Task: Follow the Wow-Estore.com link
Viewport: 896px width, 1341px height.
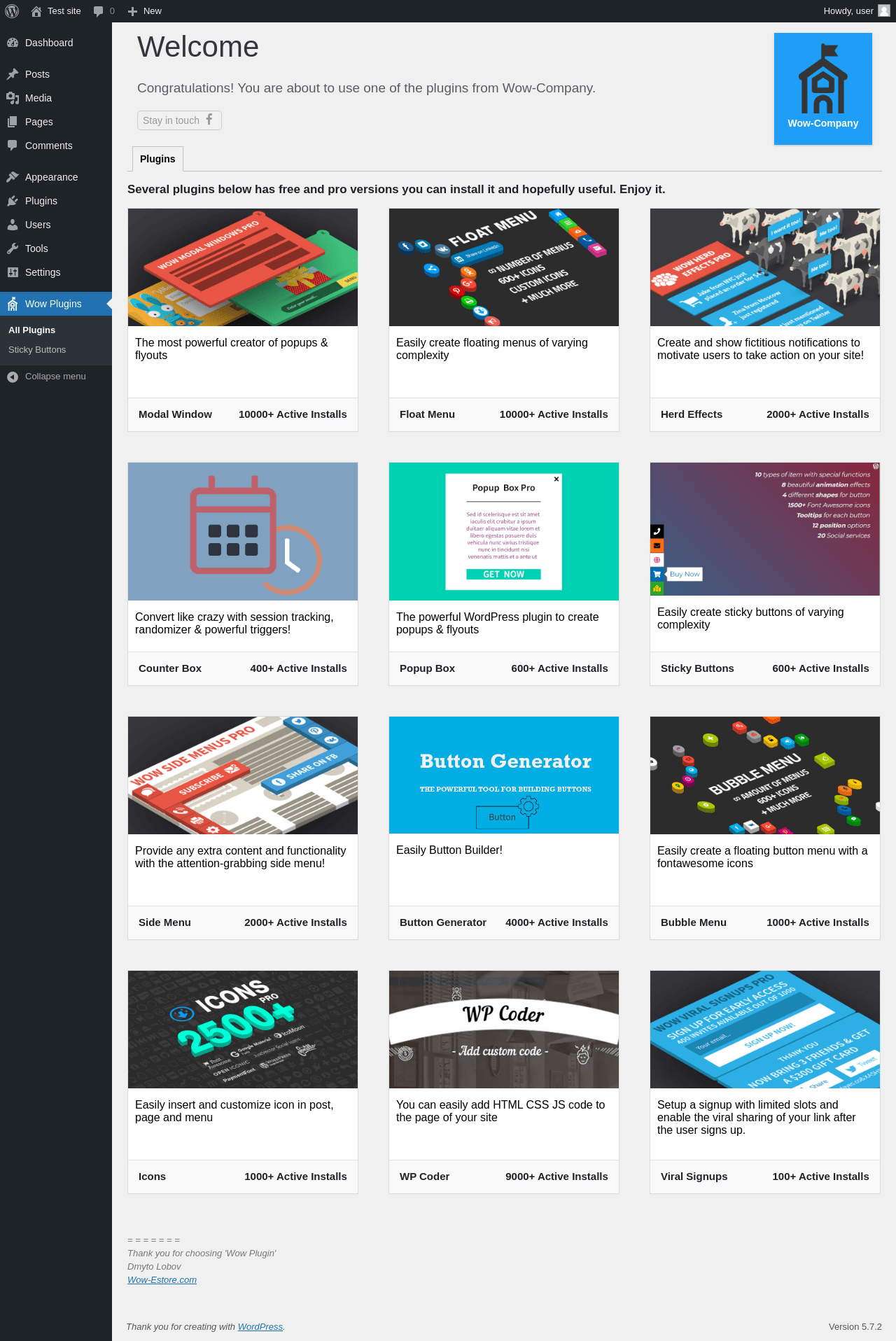Action: 162,1280
